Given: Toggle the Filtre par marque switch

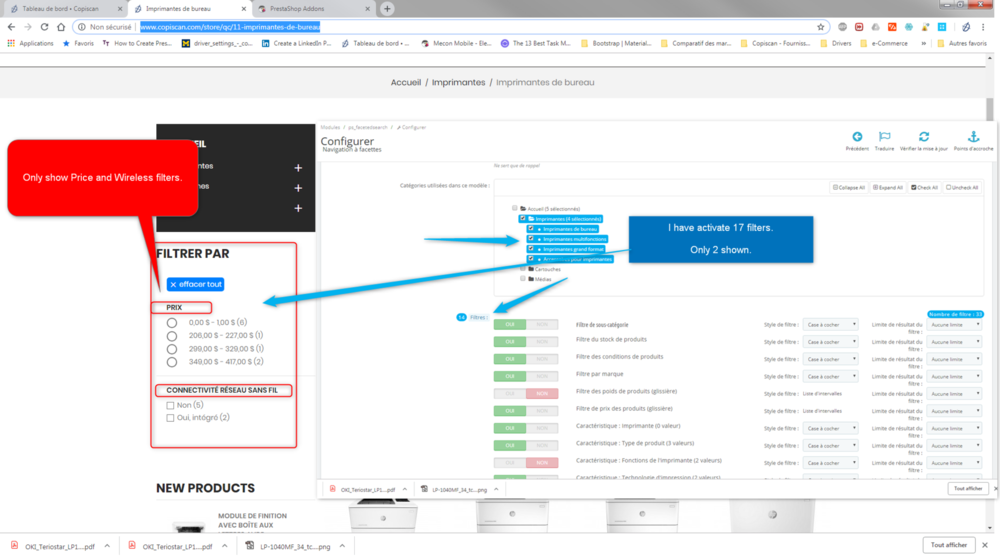Looking at the screenshot, I should (x=526, y=376).
